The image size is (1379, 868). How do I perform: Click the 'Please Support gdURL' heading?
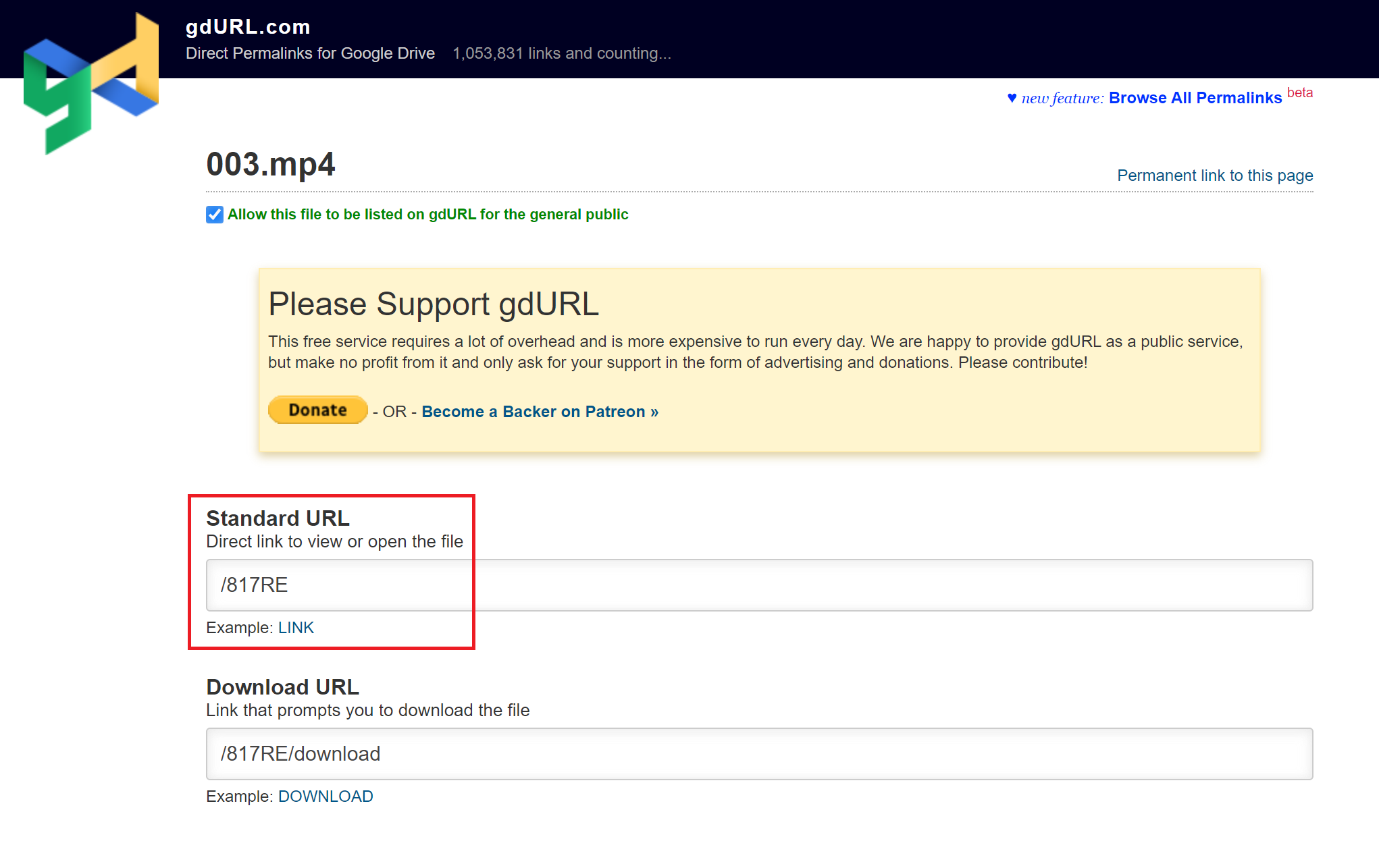434,304
